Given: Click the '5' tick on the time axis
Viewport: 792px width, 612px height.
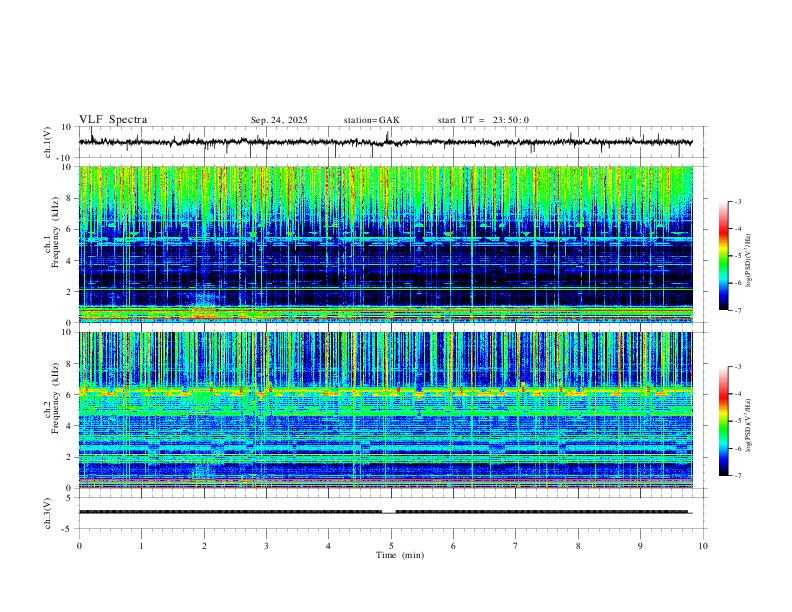Looking at the screenshot, I should click(x=391, y=546).
